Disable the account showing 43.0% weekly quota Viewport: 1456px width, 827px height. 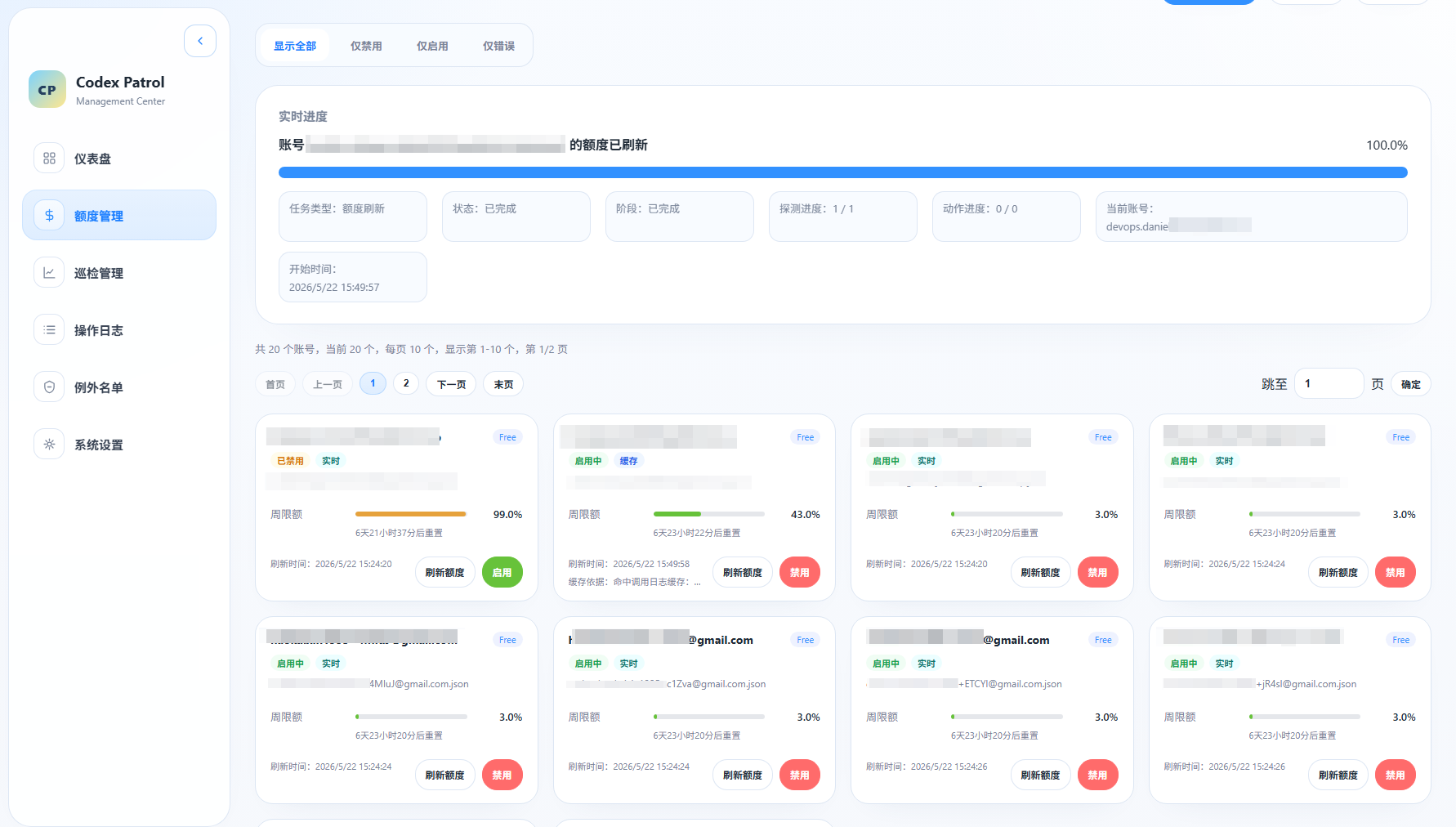pyautogui.click(x=799, y=572)
